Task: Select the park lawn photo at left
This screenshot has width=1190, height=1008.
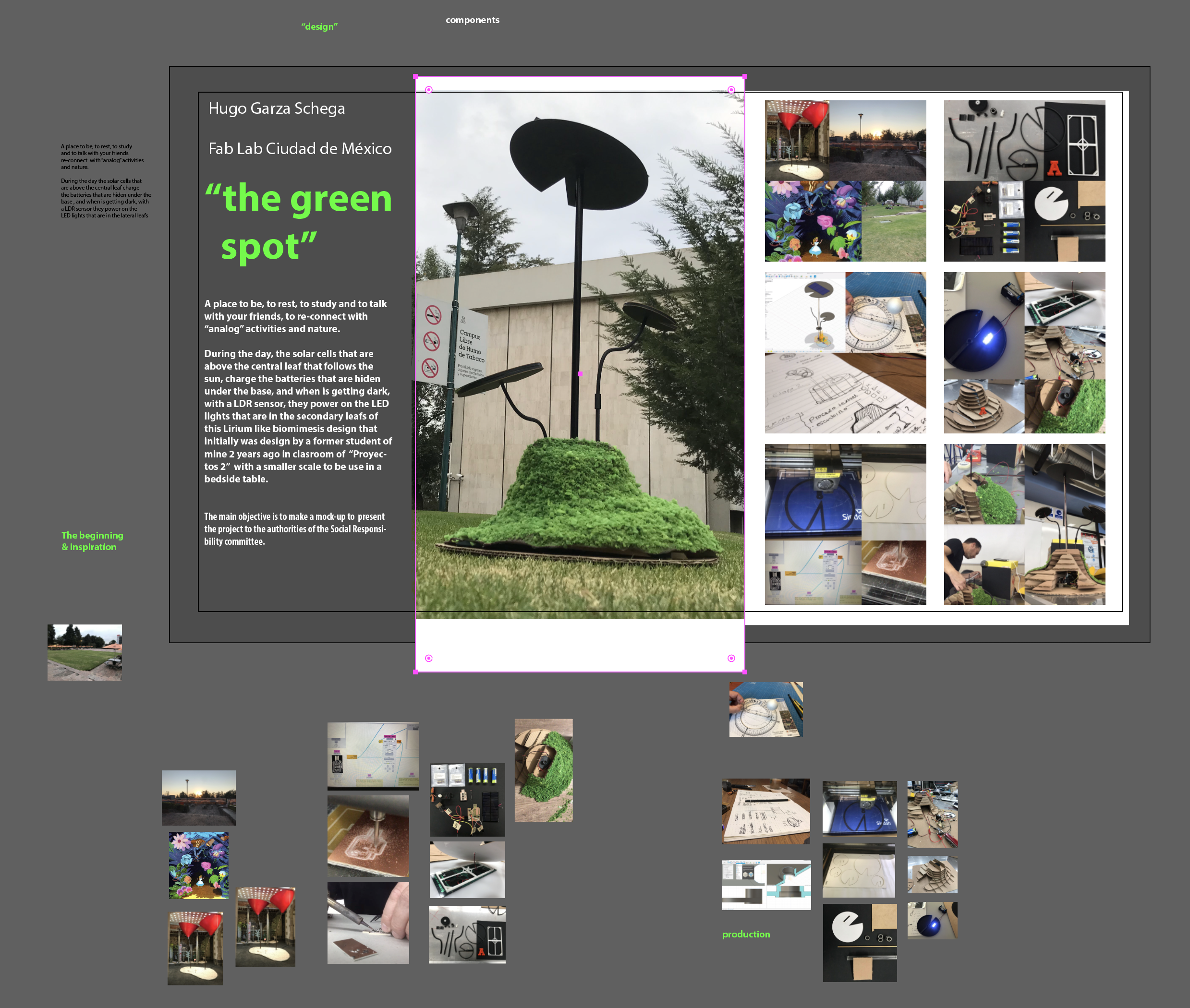Action: click(85, 652)
